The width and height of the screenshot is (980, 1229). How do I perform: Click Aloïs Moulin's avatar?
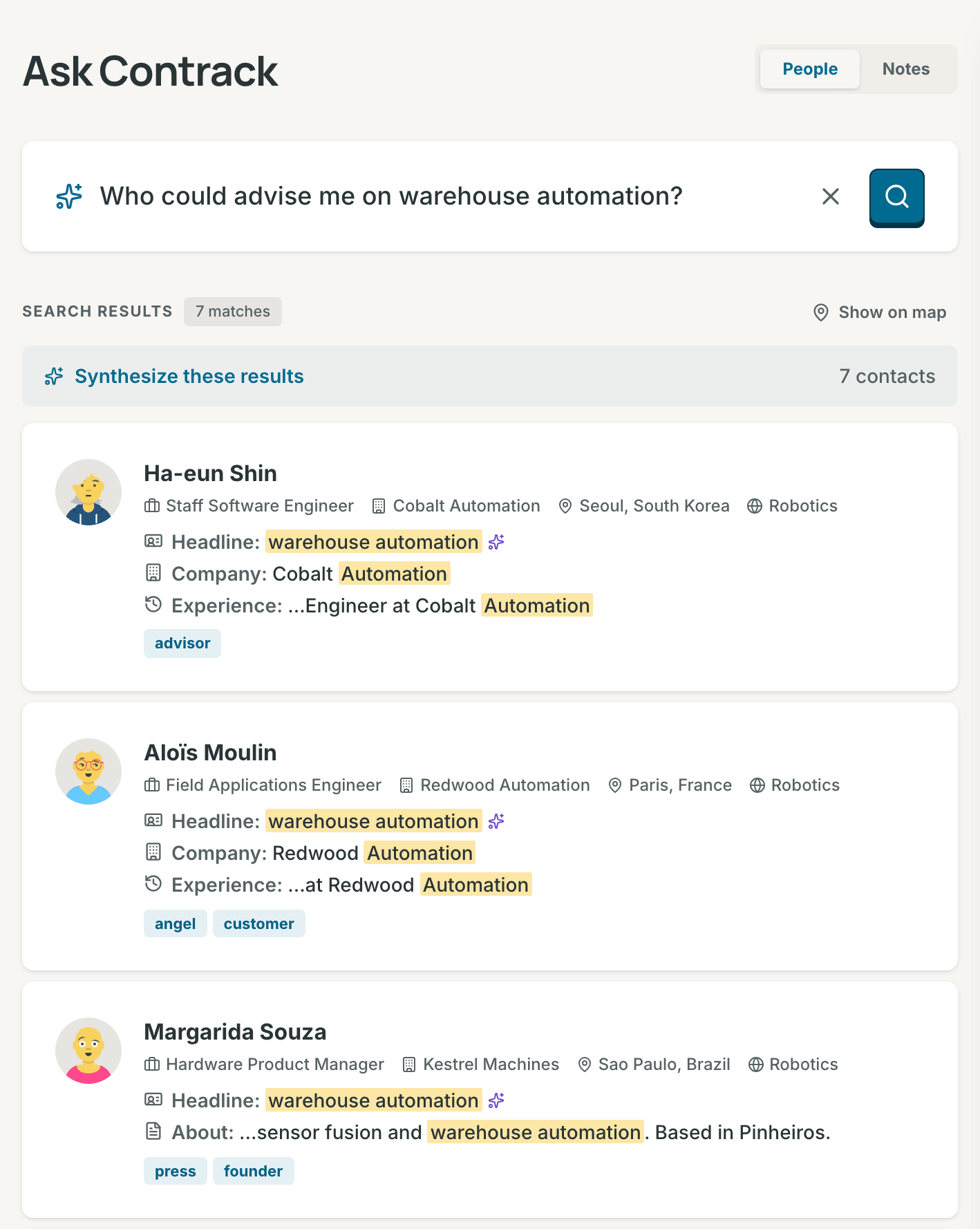88,771
